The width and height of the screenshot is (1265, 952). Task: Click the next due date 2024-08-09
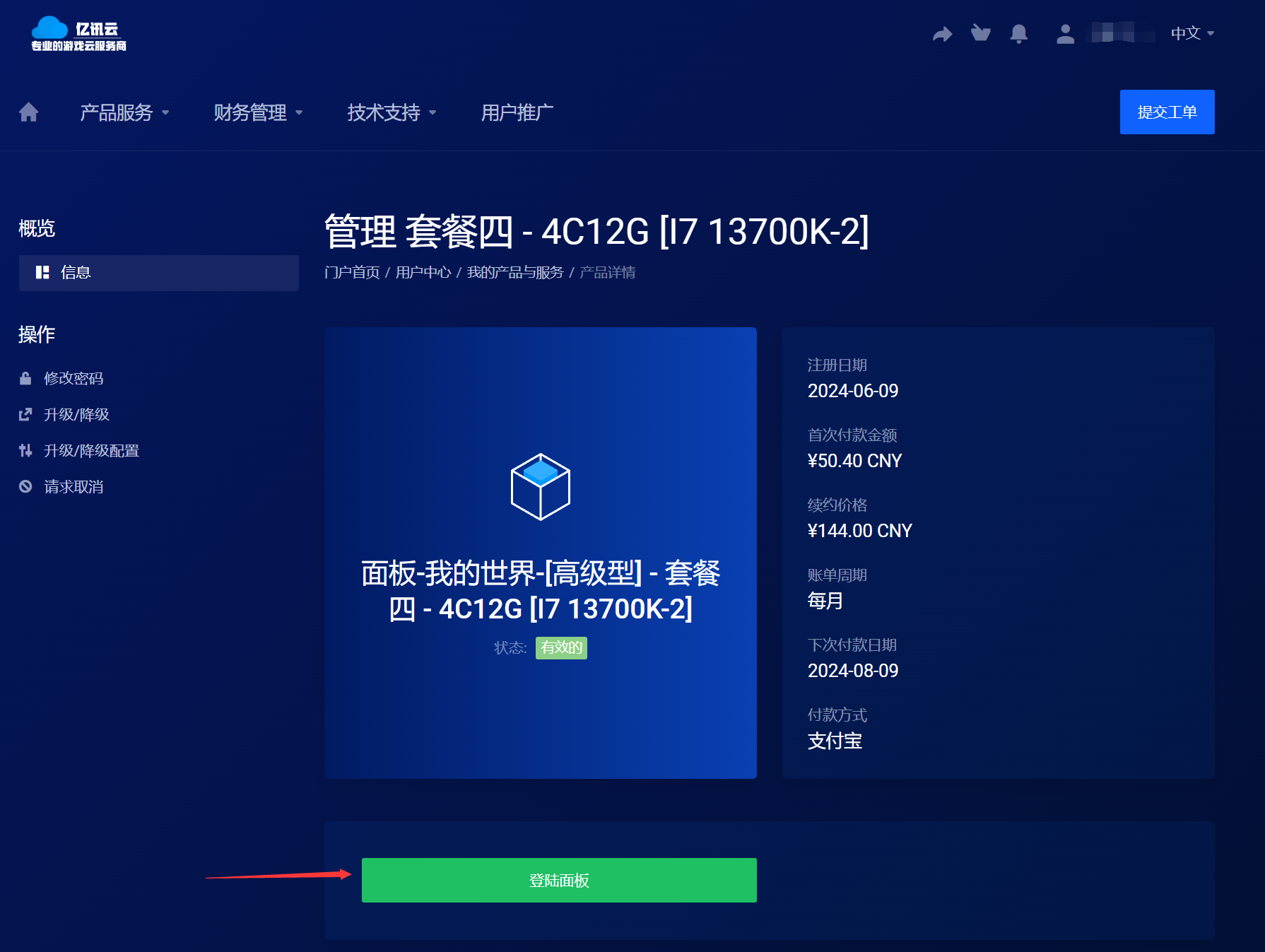[x=853, y=671]
